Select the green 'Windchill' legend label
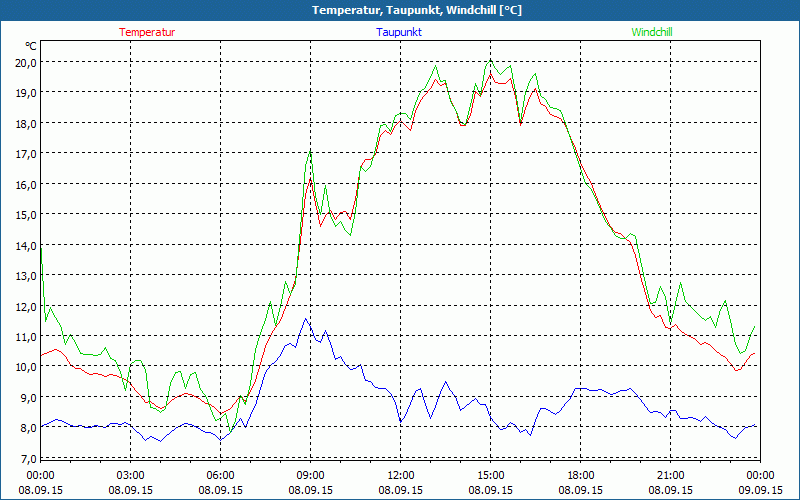800x500 pixels. coord(652,32)
